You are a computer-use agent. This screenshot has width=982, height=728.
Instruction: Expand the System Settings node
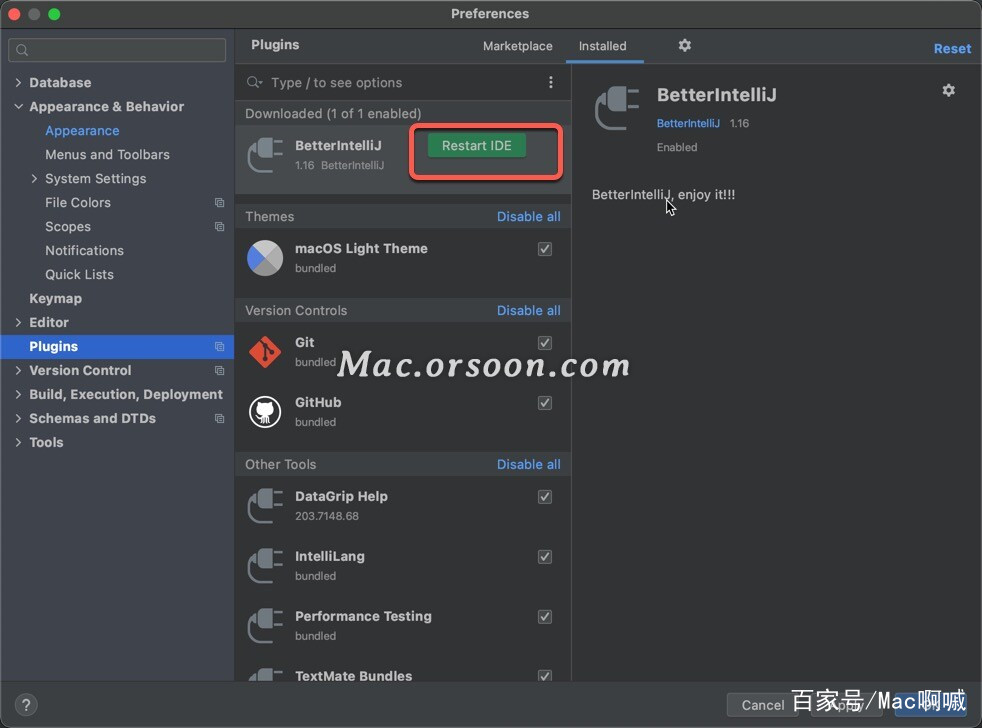[x=34, y=179]
